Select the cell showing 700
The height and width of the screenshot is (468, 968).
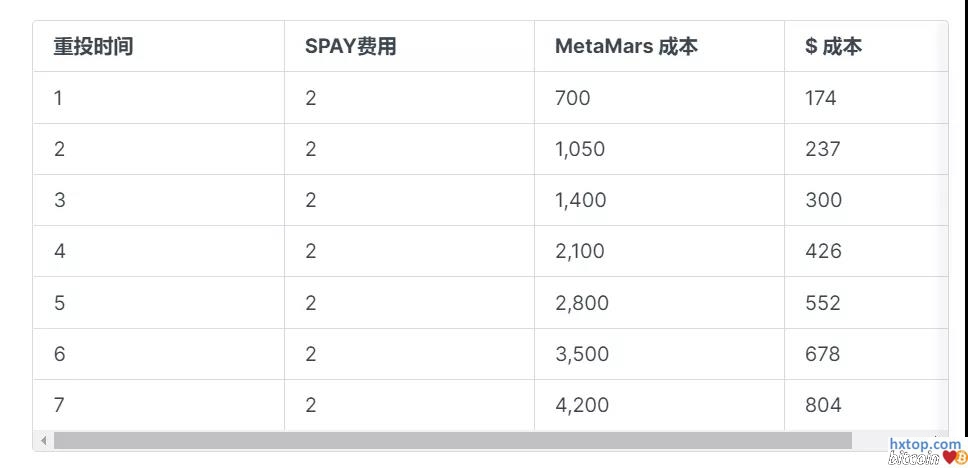coord(573,98)
